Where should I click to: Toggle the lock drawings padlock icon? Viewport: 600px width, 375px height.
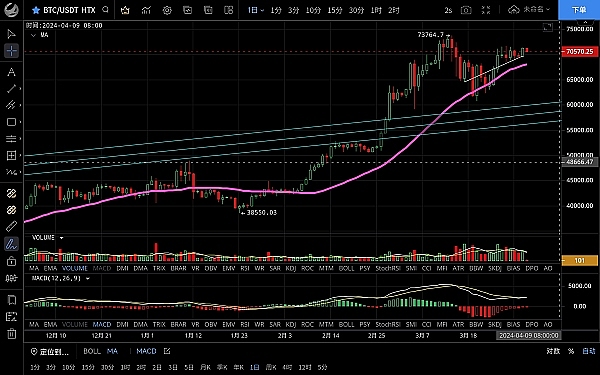coord(11,261)
